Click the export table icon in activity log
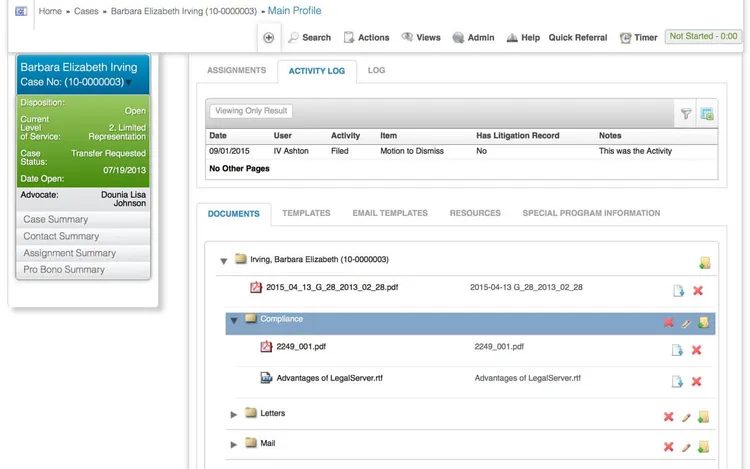Viewport: 750px width, 469px height. click(707, 114)
